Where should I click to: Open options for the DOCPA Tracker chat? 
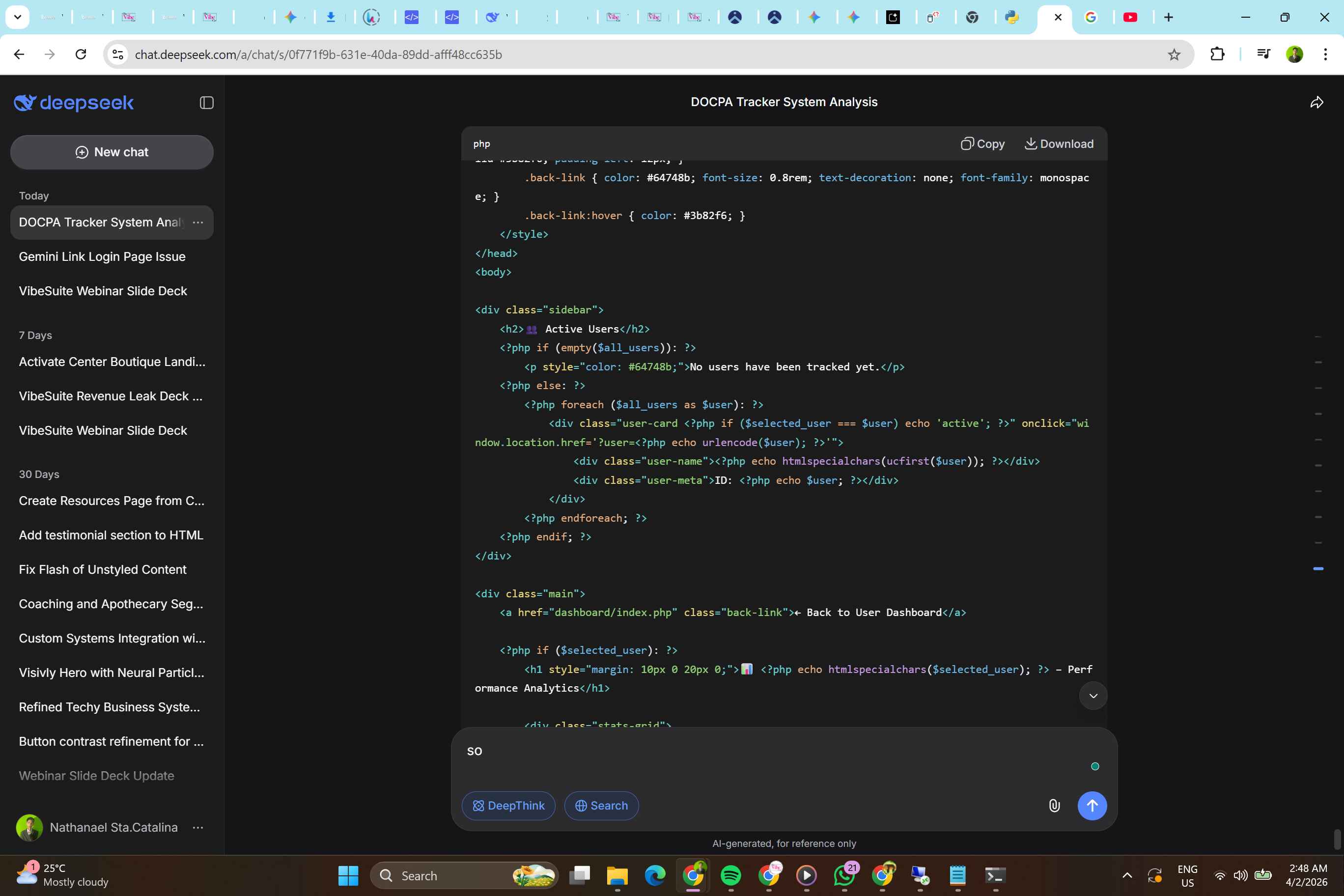pyautogui.click(x=197, y=223)
